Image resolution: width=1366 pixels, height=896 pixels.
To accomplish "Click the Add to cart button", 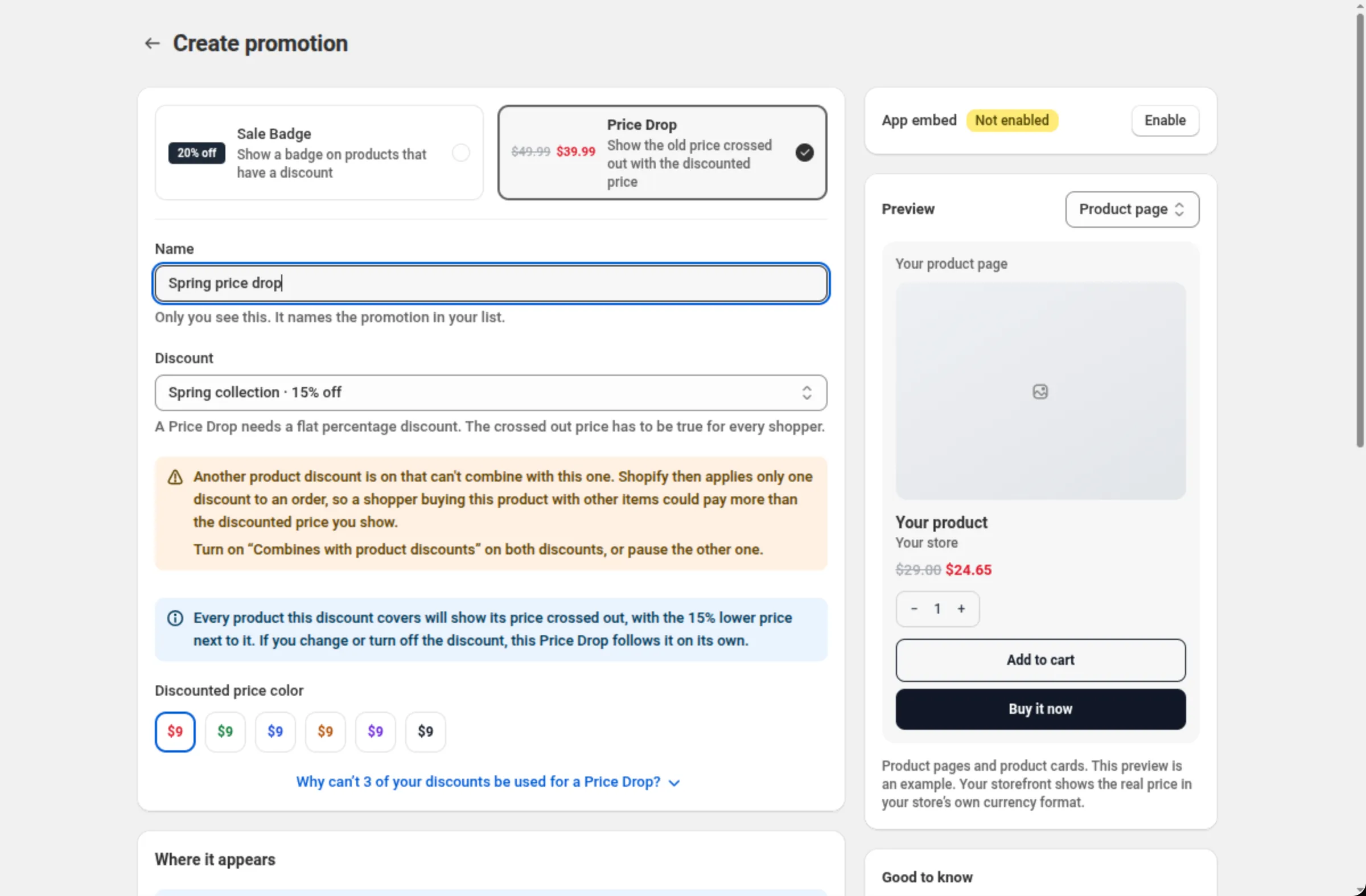I will pos(1040,660).
